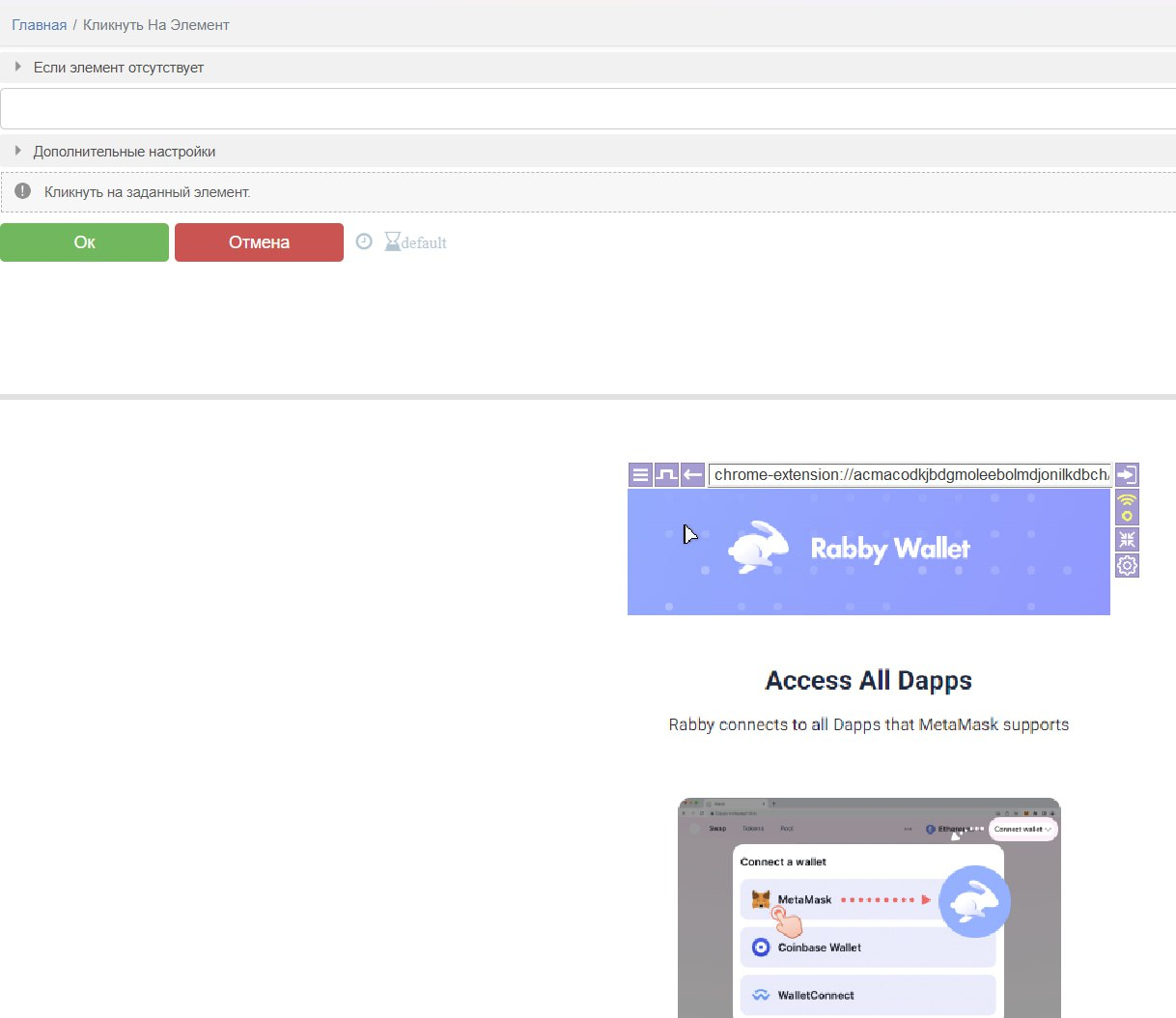1176x1018 pixels.
Task: Open the browser hamburger menu icon
Action: [640, 474]
